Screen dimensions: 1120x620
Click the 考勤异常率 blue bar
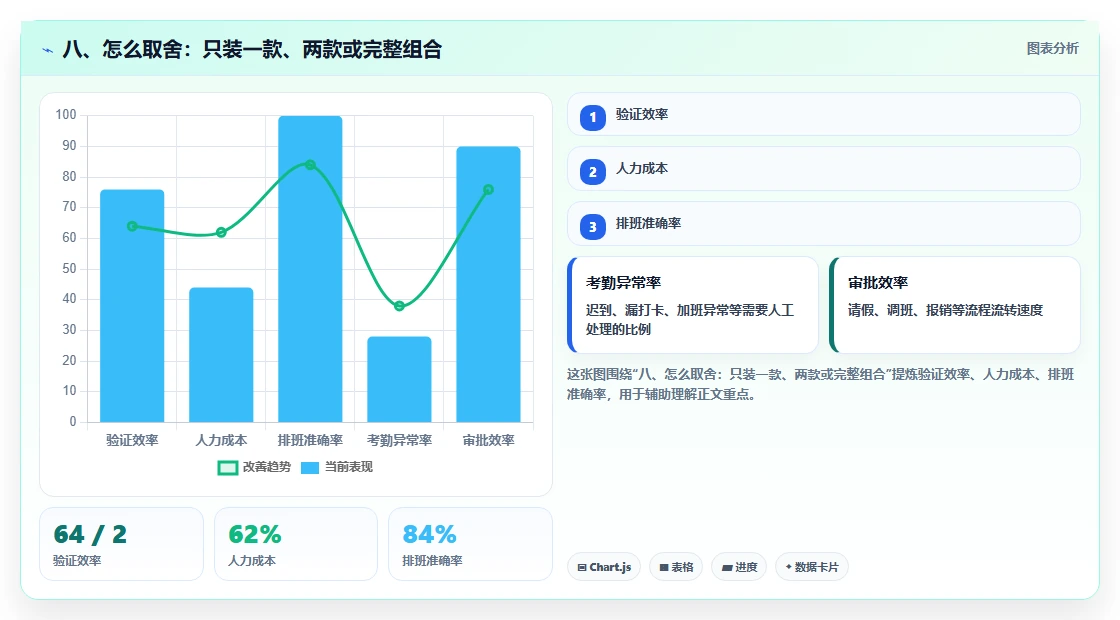pos(399,379)
